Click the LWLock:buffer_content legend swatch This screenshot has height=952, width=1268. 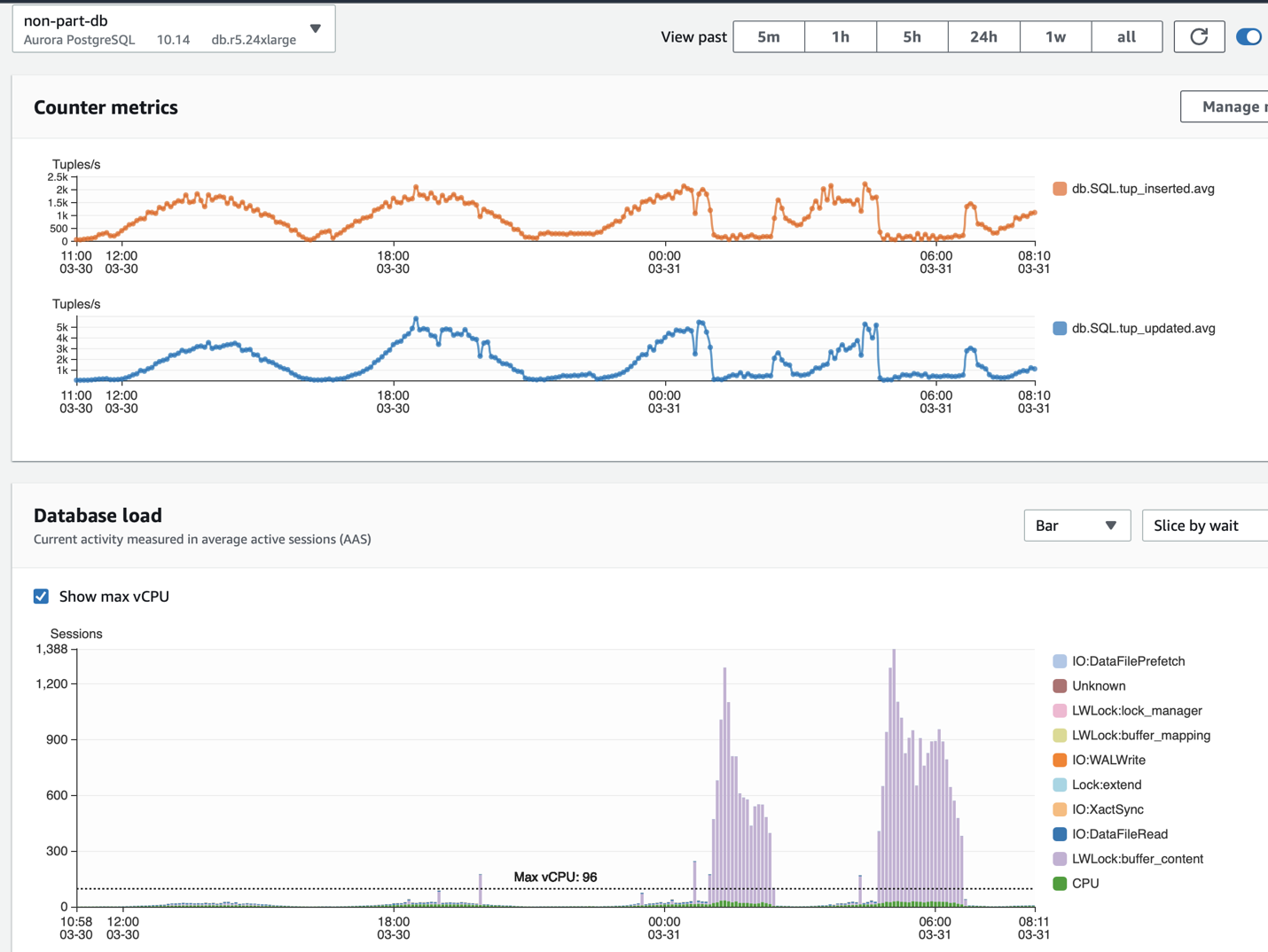click(1060, 859)
